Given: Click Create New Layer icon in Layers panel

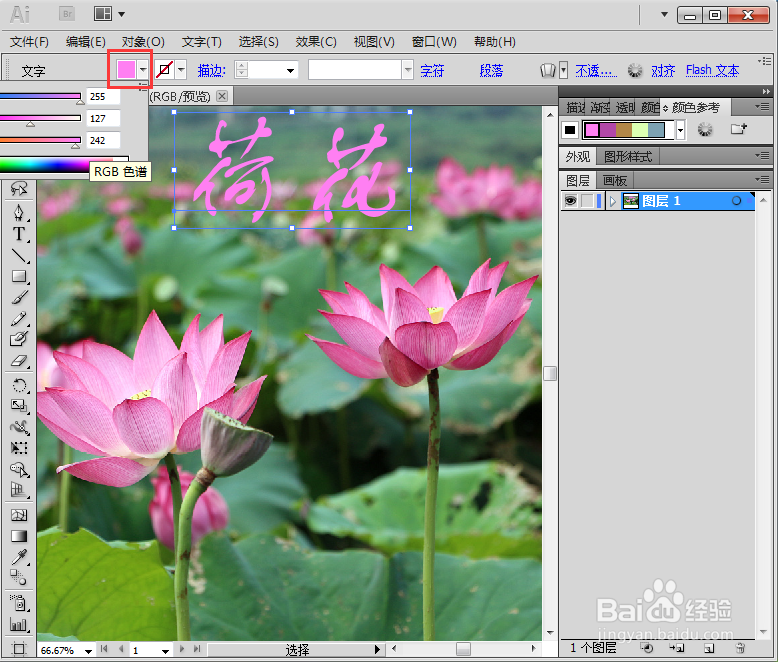Looking at the screenshot, I should coord(709,648).
